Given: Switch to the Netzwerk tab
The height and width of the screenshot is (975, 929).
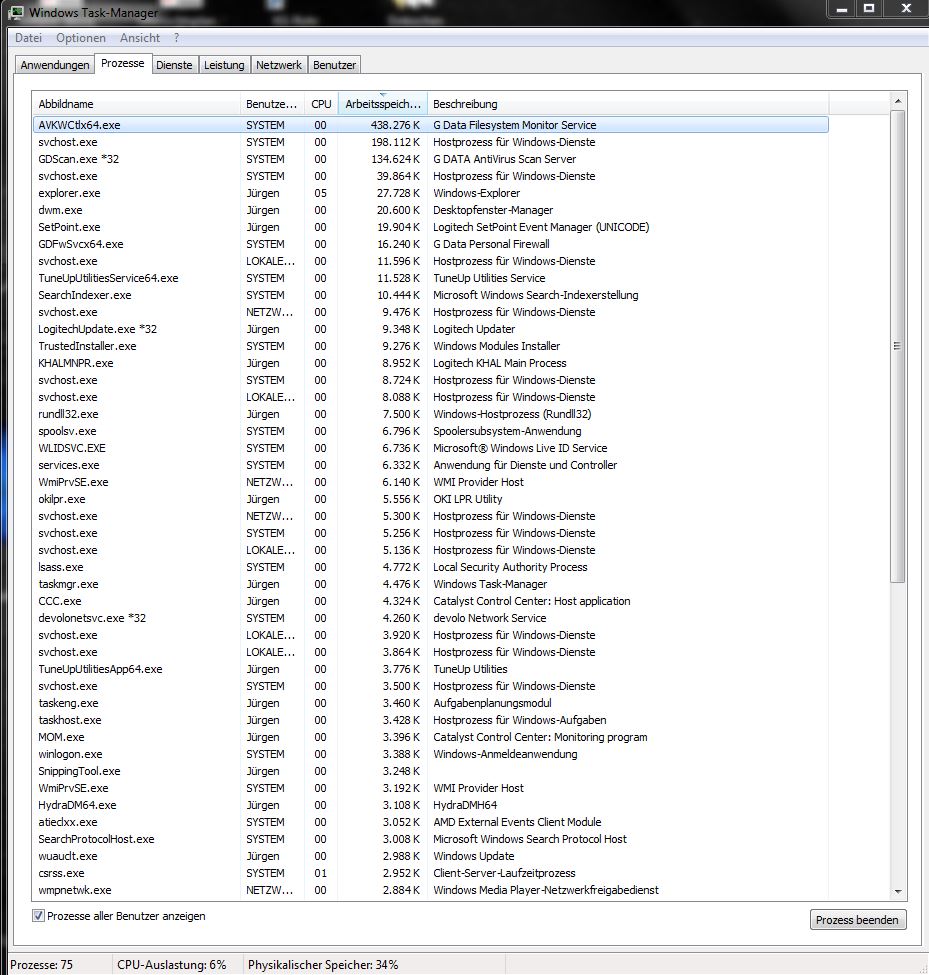Looking at the screenshot, I should point(279,65).
